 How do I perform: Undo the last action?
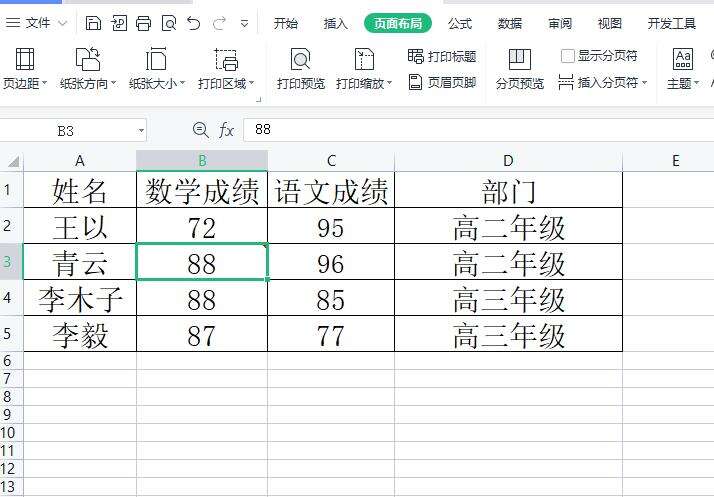pyautogui.click(x=194, y=23)
